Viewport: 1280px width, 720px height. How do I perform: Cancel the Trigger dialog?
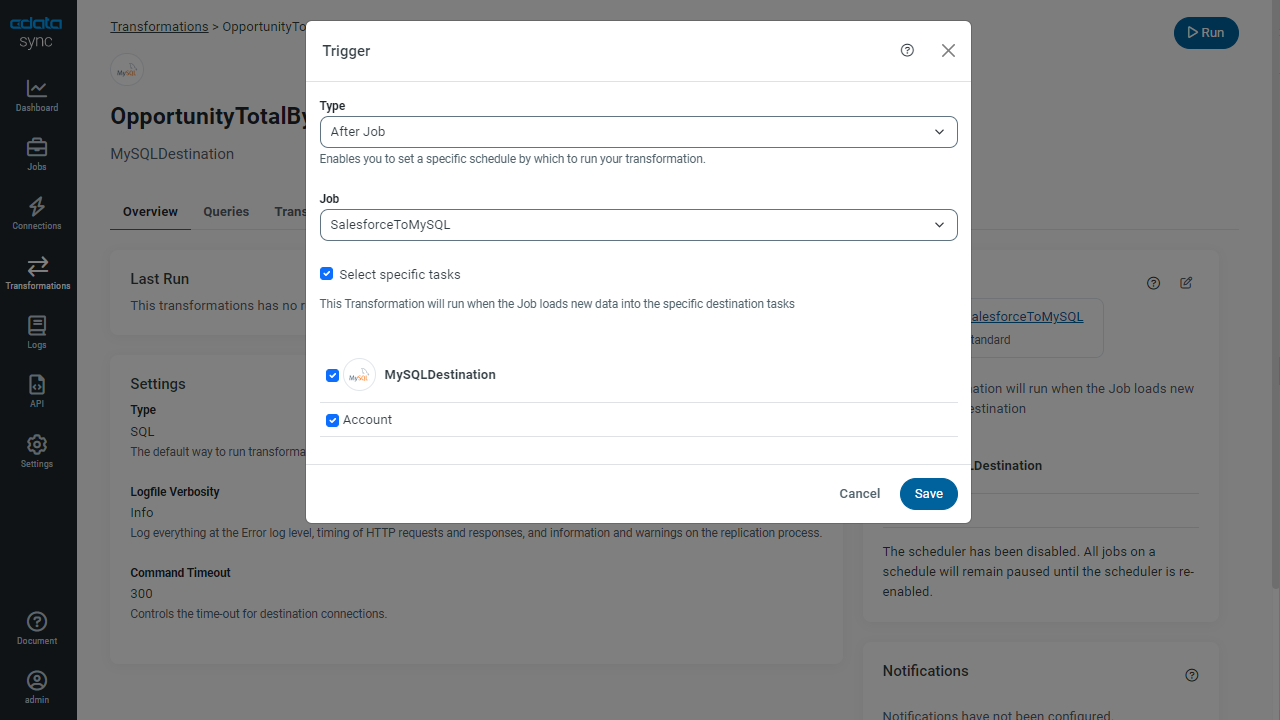click(x=859, y=494)
